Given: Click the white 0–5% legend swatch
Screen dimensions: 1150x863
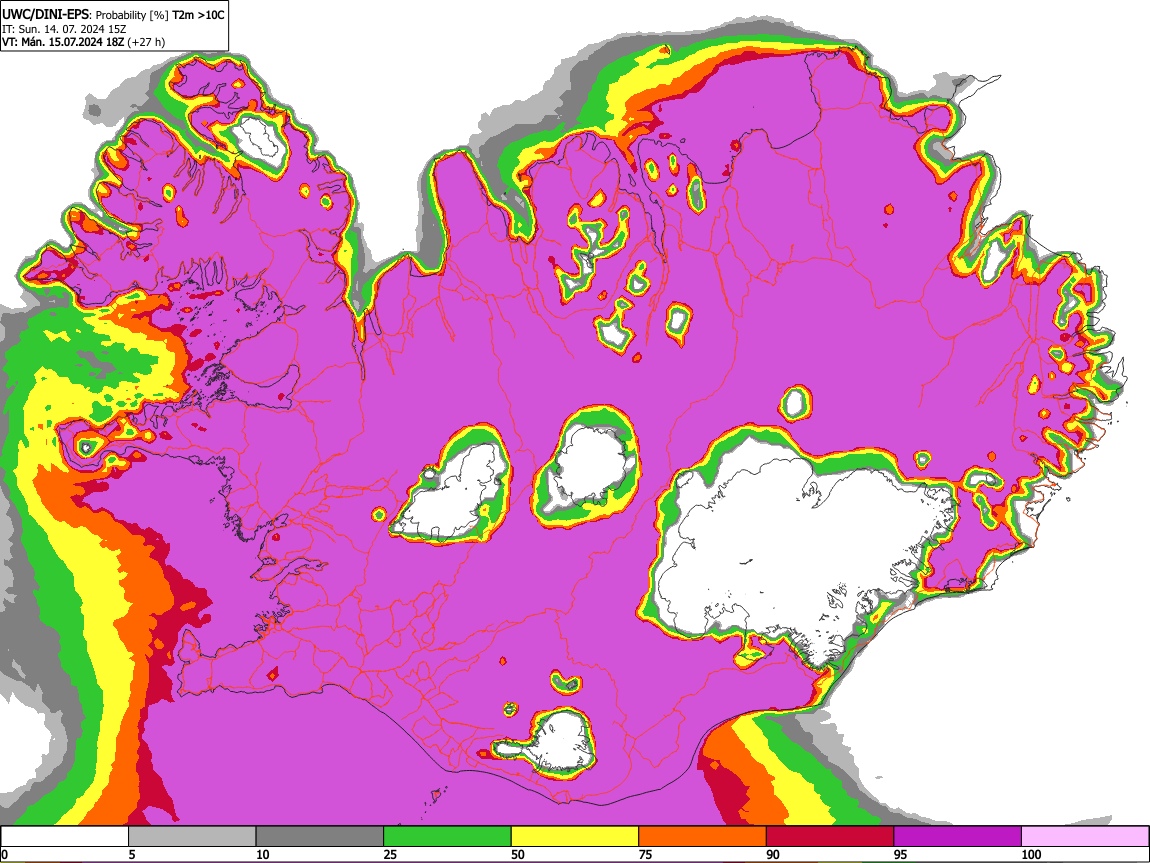Looking at the screenshot, I should coord(65,837).
